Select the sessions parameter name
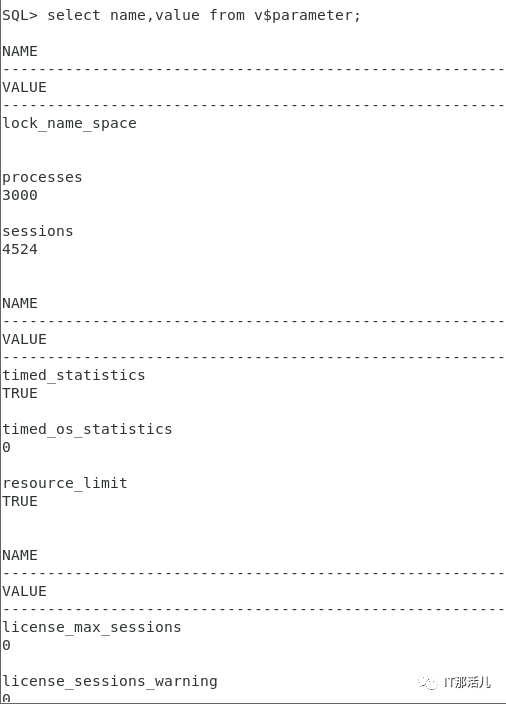 (38, 231)
